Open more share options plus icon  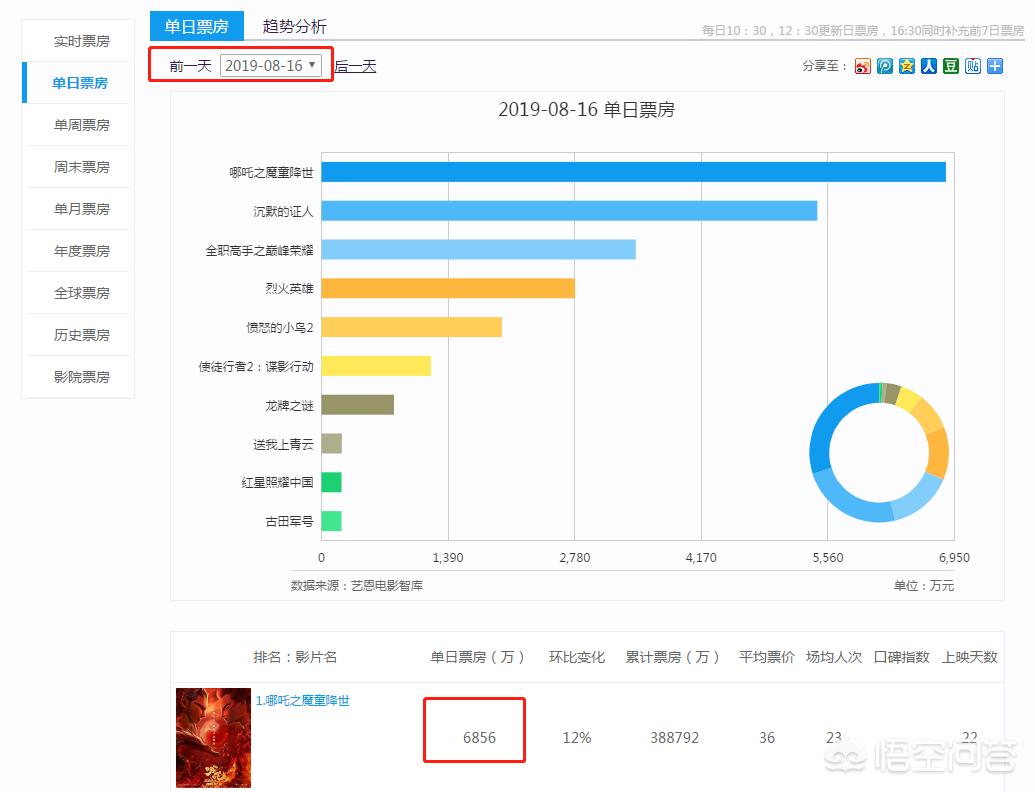(x=995, y=66)
